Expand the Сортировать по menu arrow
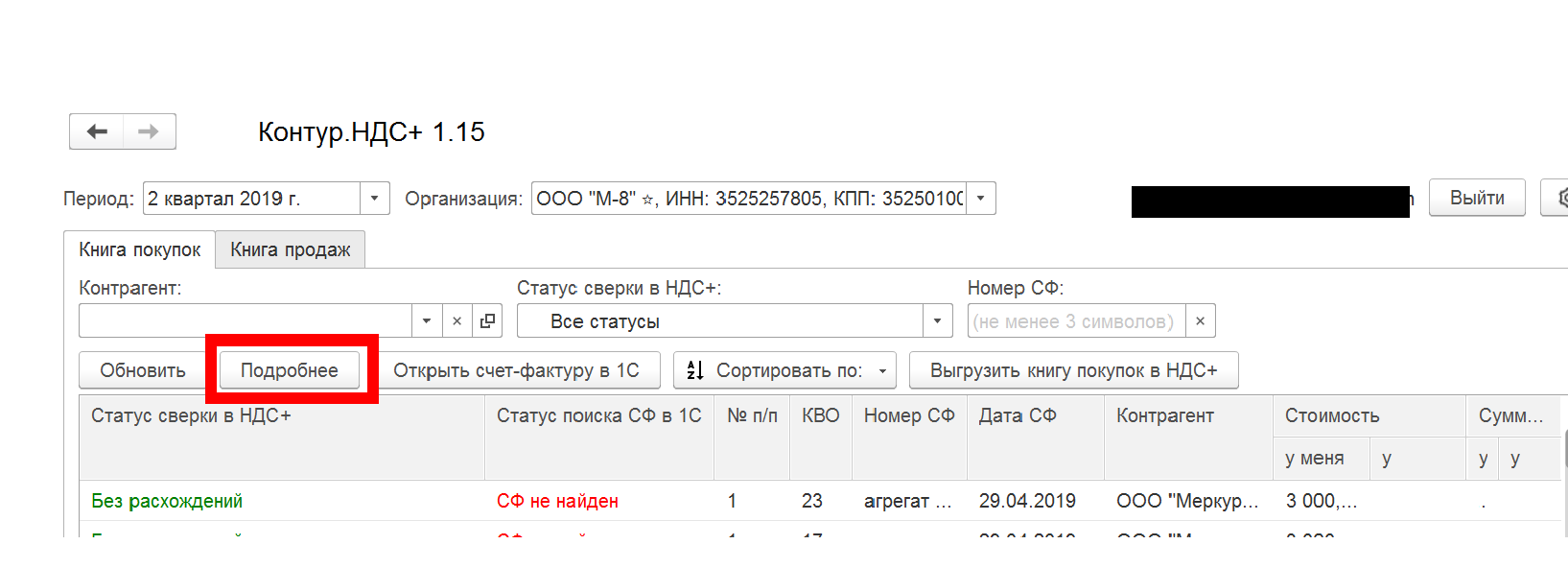Viewport: 1568px width, 568px height. [x=882, y=370]
